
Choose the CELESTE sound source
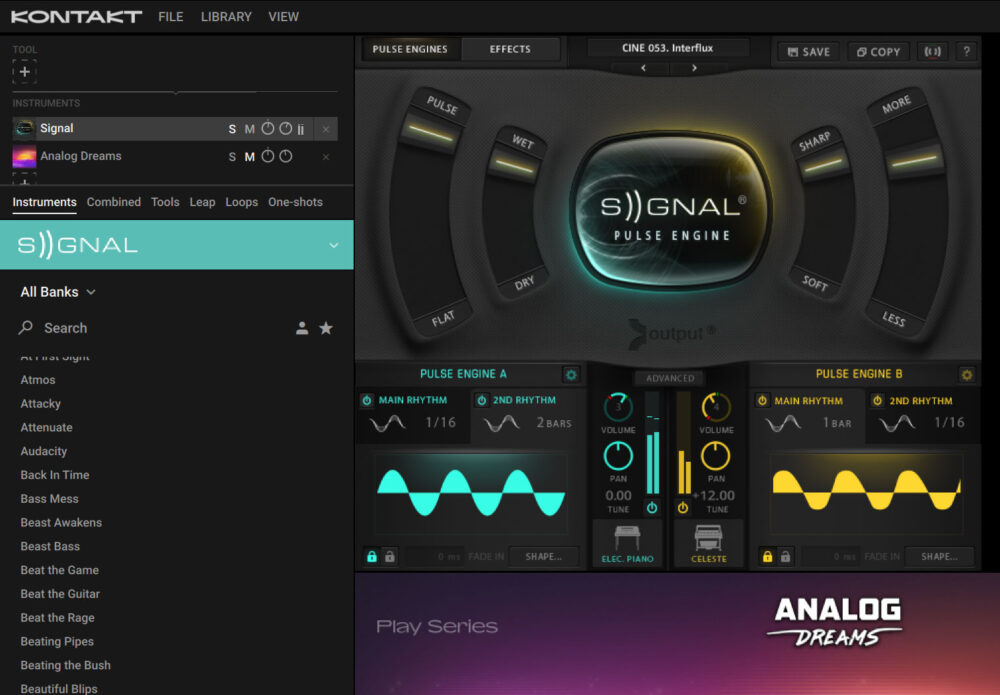pyautogui.click(x=709, y=543)
